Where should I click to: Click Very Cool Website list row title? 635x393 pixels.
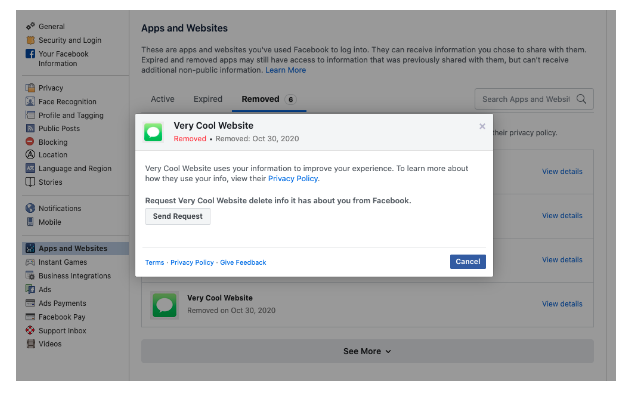coord(220,298)
